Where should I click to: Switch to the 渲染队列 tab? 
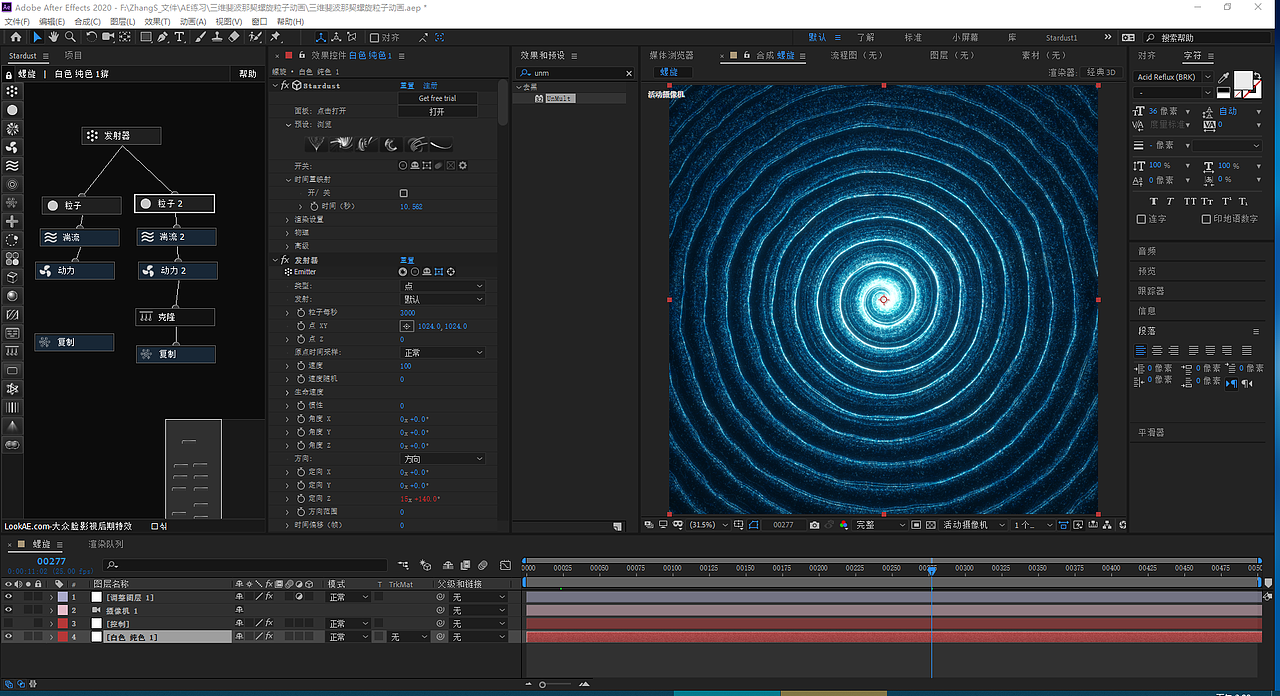click(106, 544)
